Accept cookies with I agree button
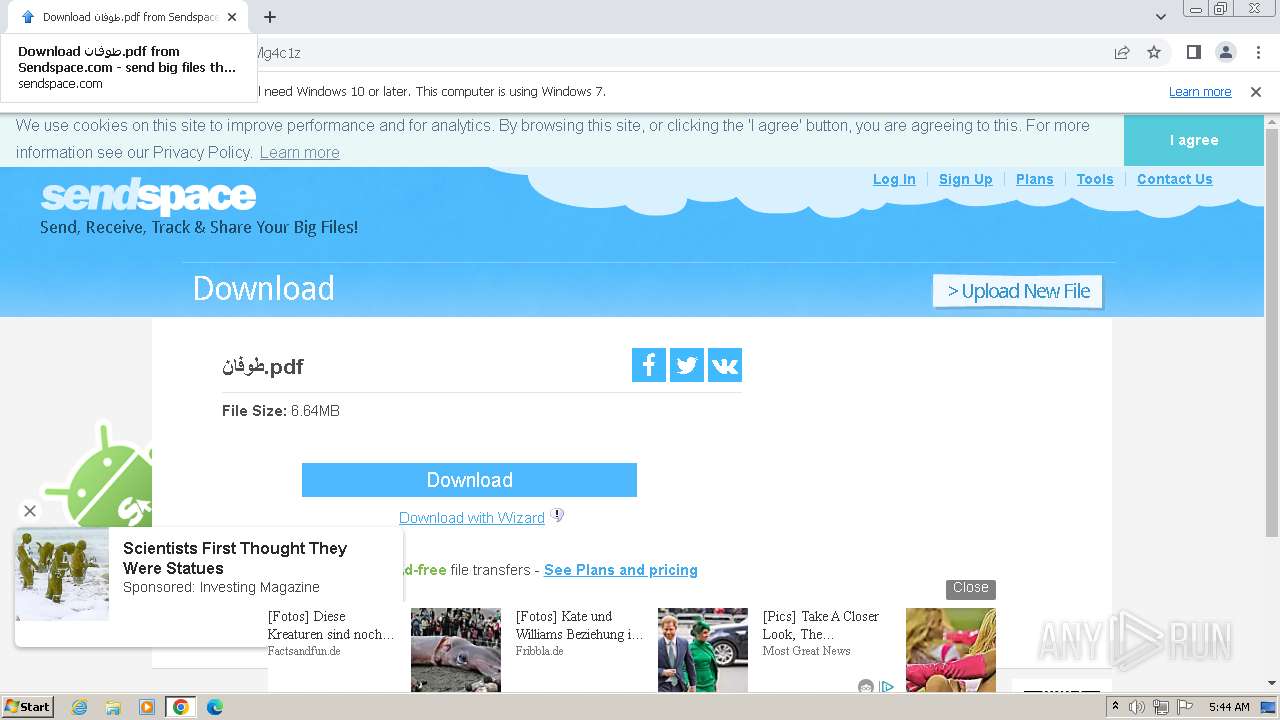1280x720 pixels. point(1194,140)
